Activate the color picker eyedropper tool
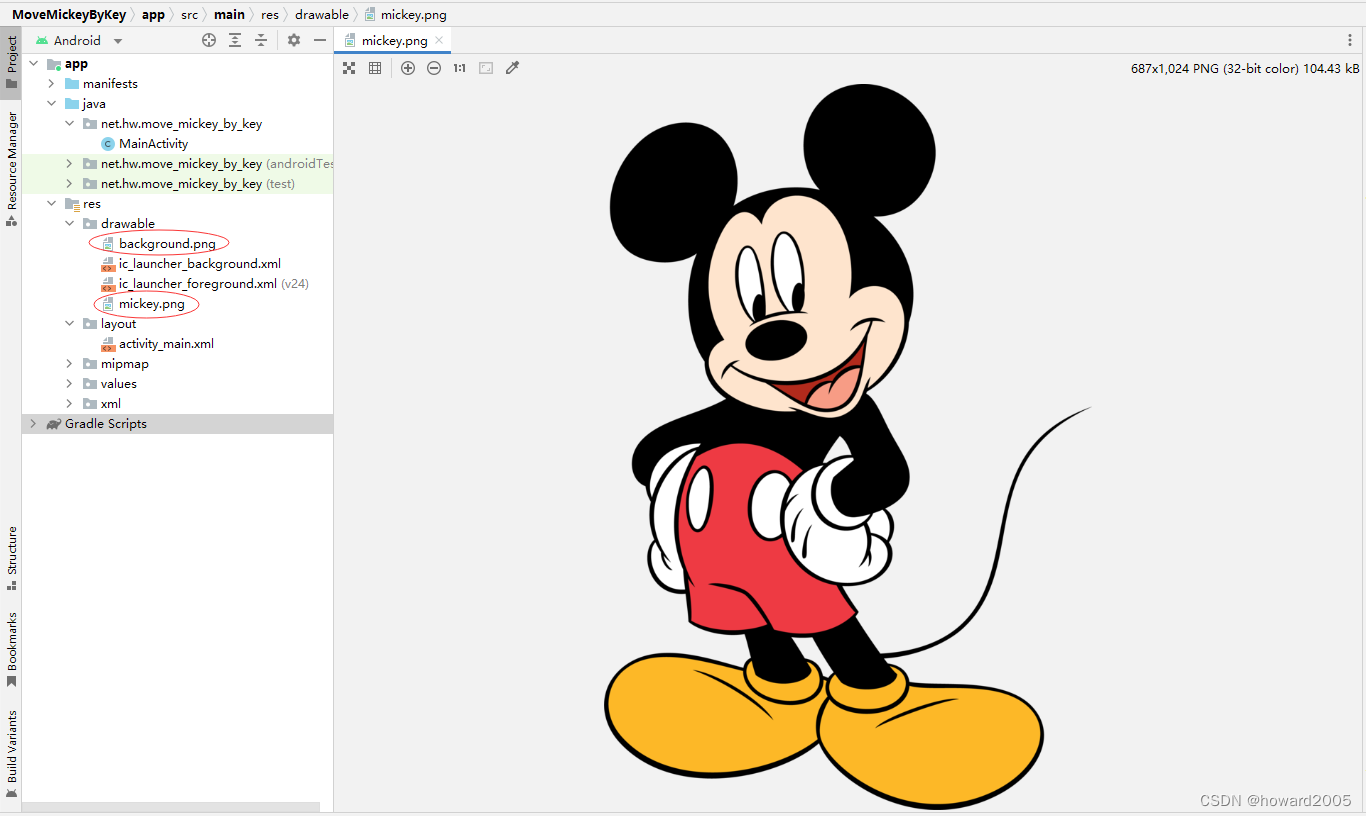Viewport: 1366px width, 816px height. pos(512,68)
